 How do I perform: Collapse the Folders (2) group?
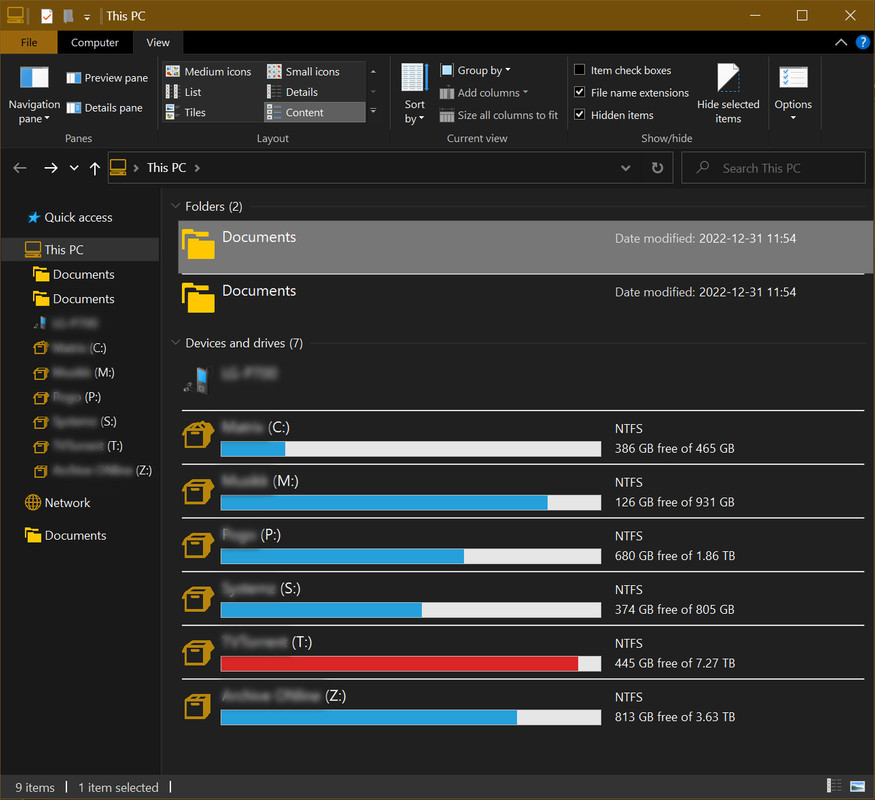coord(175,206)
